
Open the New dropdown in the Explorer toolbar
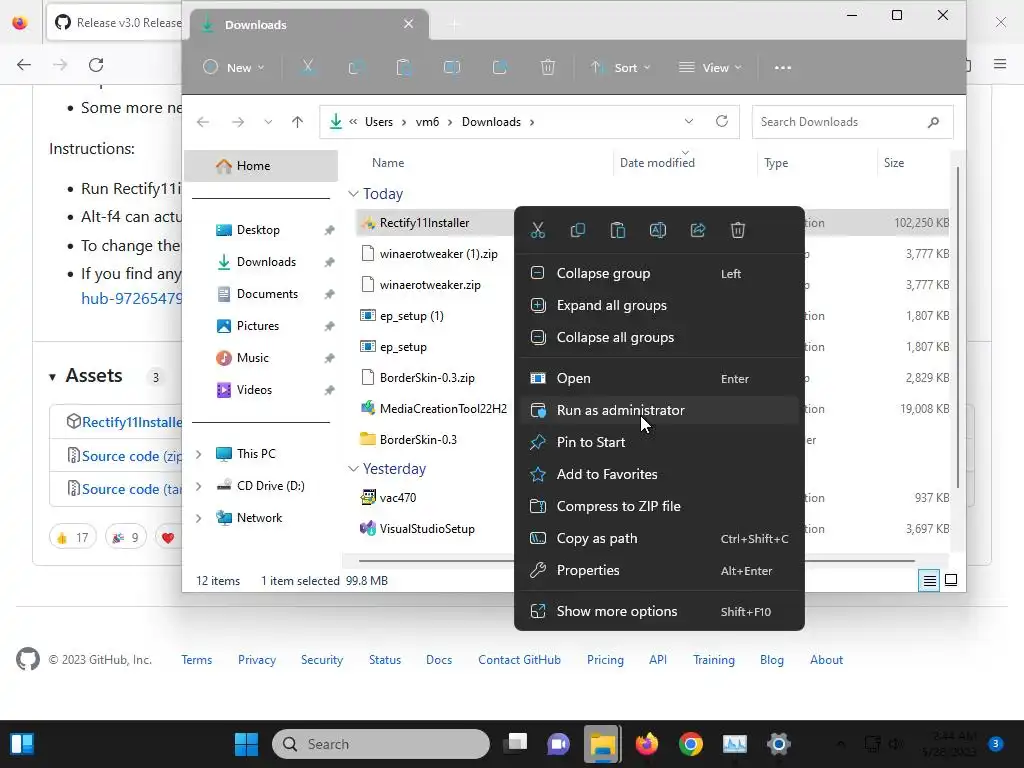click(234, 67)
